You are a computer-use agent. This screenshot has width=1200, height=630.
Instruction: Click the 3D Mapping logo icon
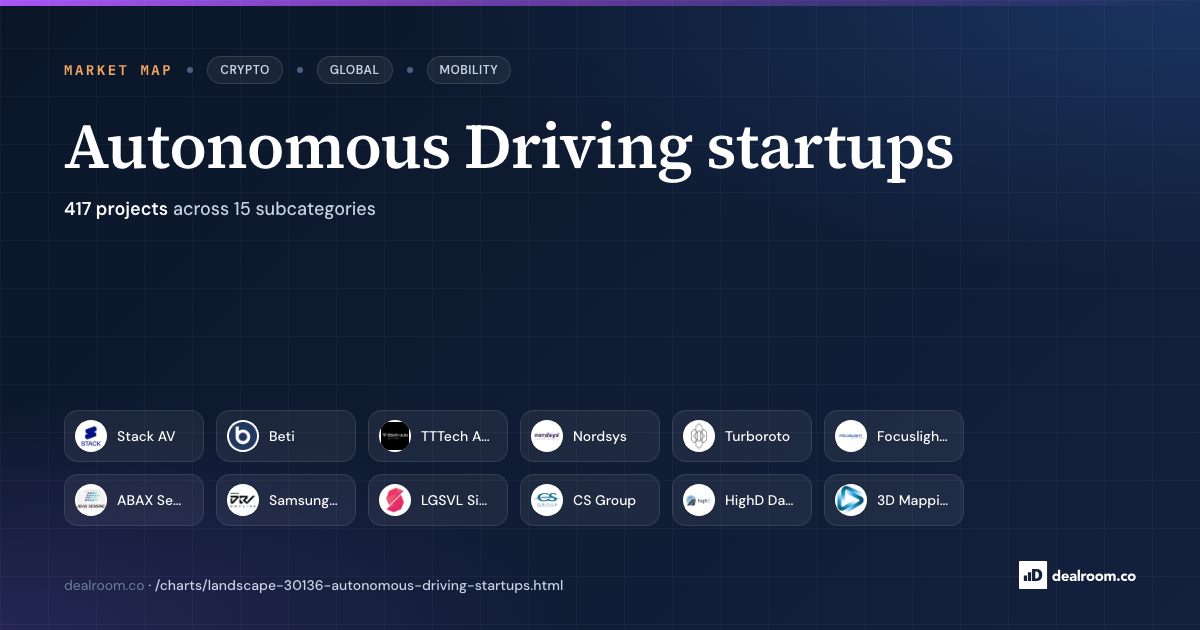851,500
